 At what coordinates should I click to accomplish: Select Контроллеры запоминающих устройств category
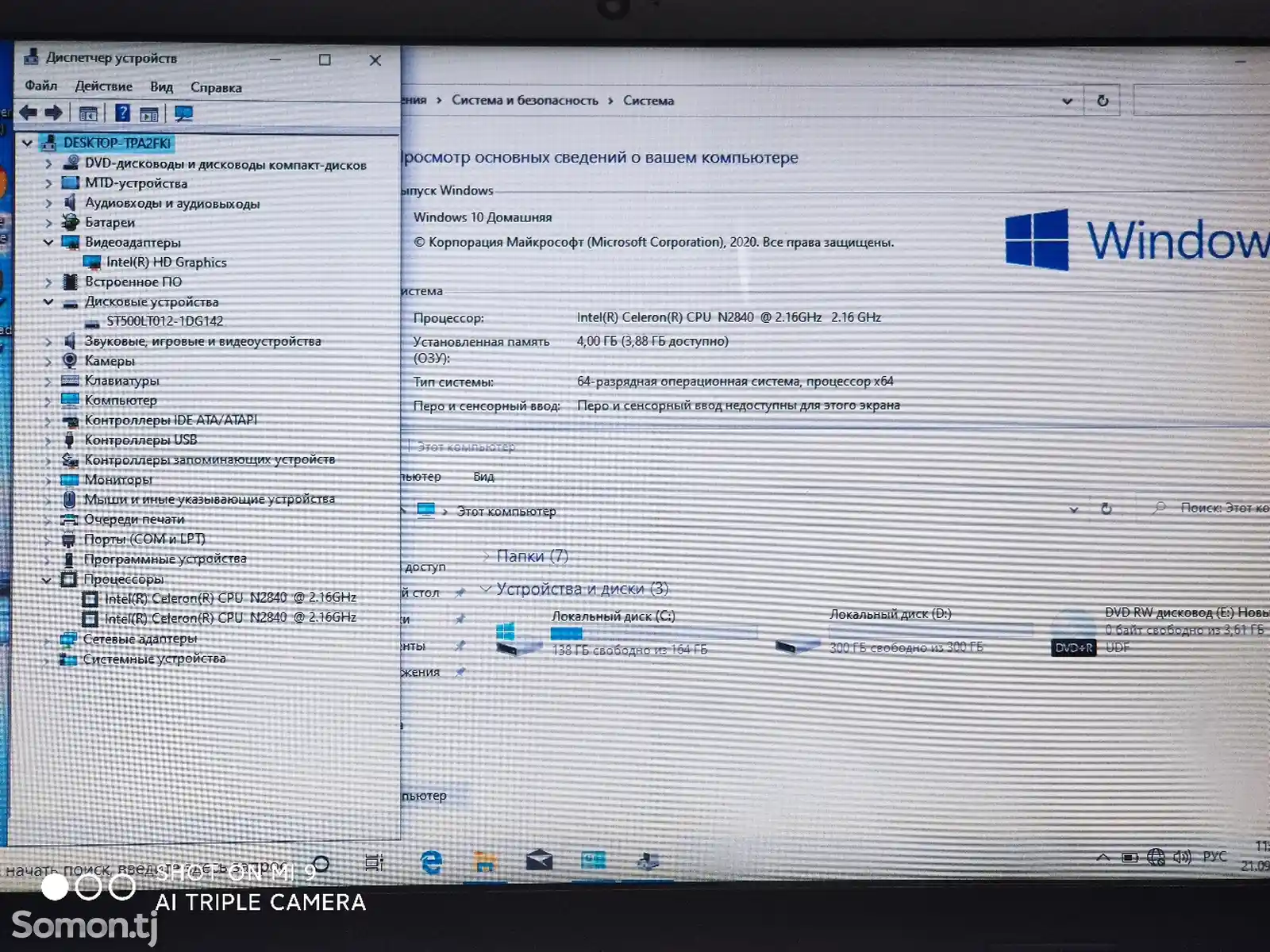(210, 459)
